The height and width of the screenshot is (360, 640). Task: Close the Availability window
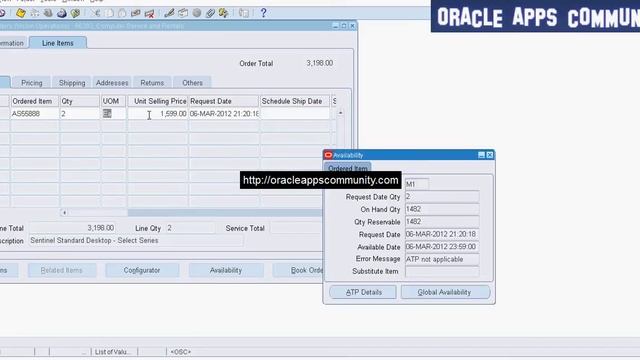coord(490,155)
